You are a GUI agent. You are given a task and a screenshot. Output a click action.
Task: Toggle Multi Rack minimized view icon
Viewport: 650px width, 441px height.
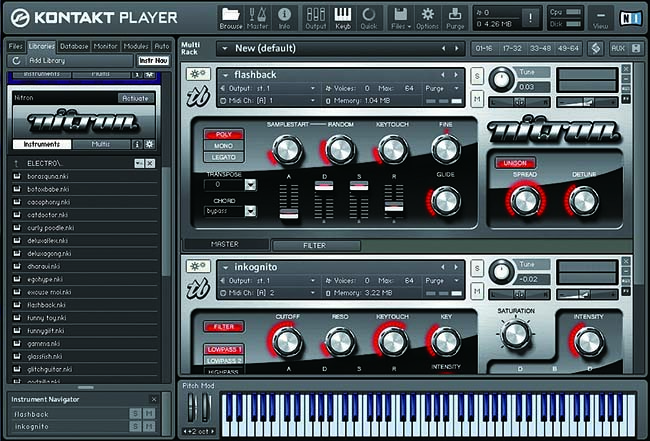tap(596, 48)
